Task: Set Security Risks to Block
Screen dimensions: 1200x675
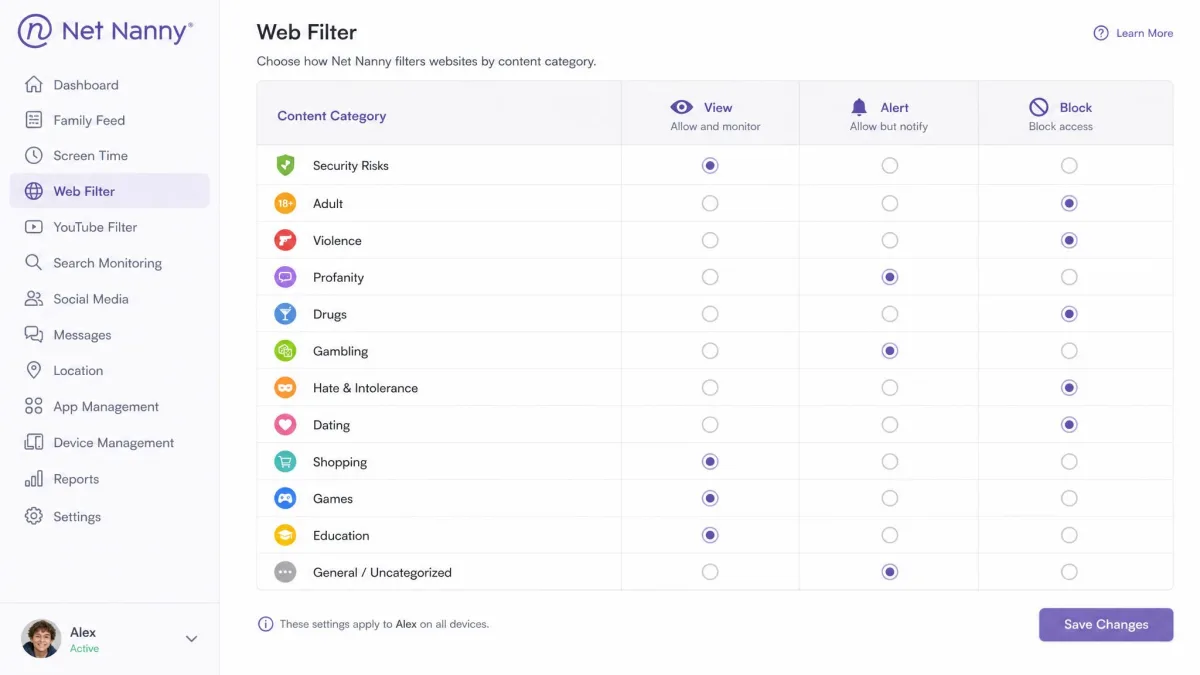Action: [1069, 166]
